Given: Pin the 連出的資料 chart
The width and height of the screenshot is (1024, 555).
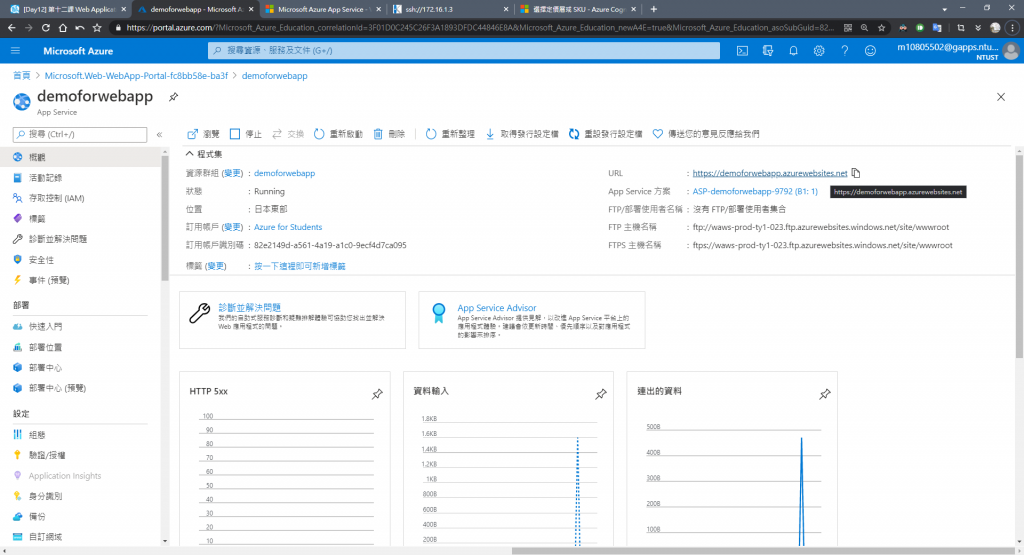Looking at the screenshot, I should 825,394.
